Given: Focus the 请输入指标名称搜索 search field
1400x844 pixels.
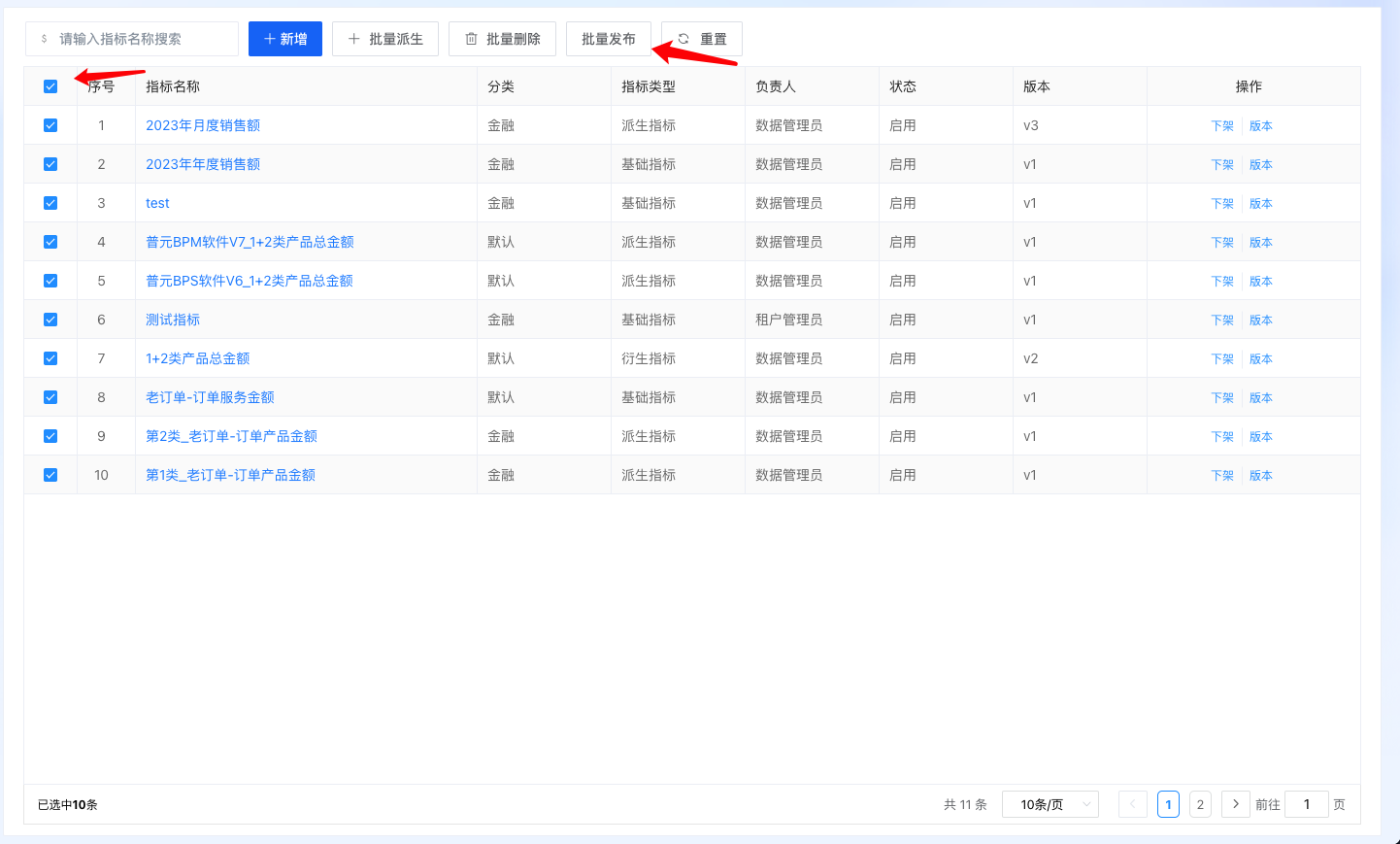Looking at the screenshot, I should point(141,39).
